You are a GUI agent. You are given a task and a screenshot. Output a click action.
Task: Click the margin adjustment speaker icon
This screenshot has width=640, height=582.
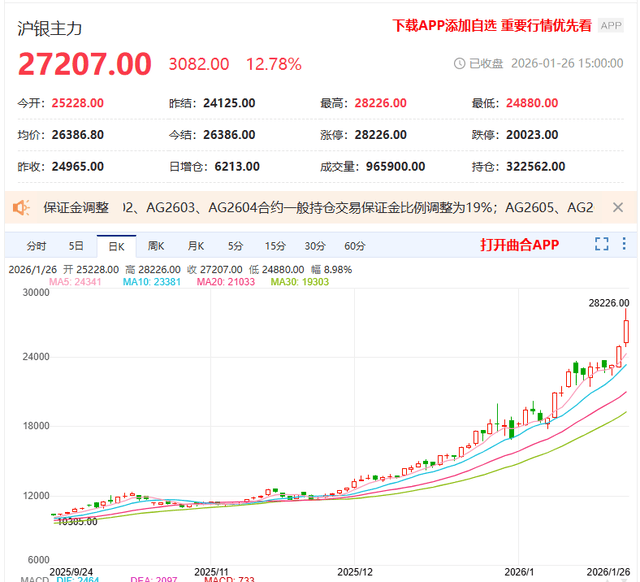pyautogui.click(x=20, y=208)
